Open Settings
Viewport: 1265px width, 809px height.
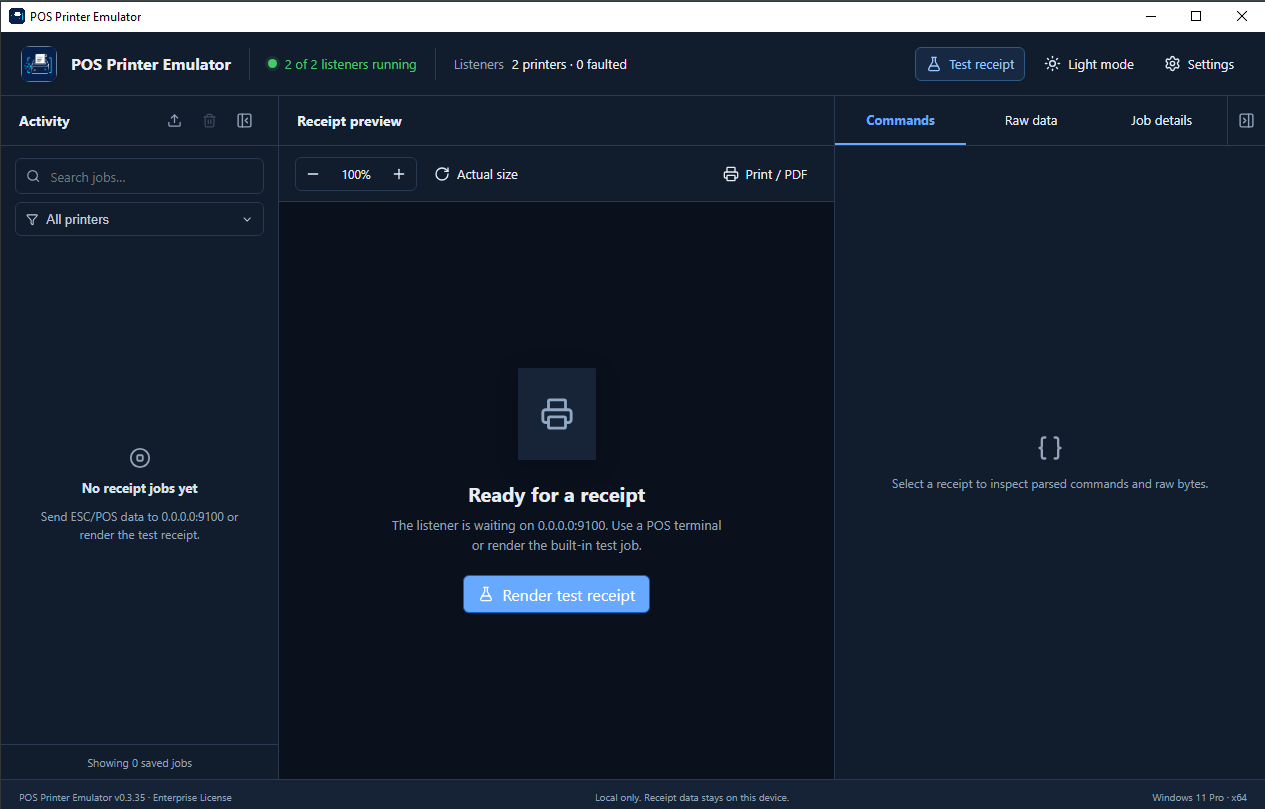pos(1199,64)
